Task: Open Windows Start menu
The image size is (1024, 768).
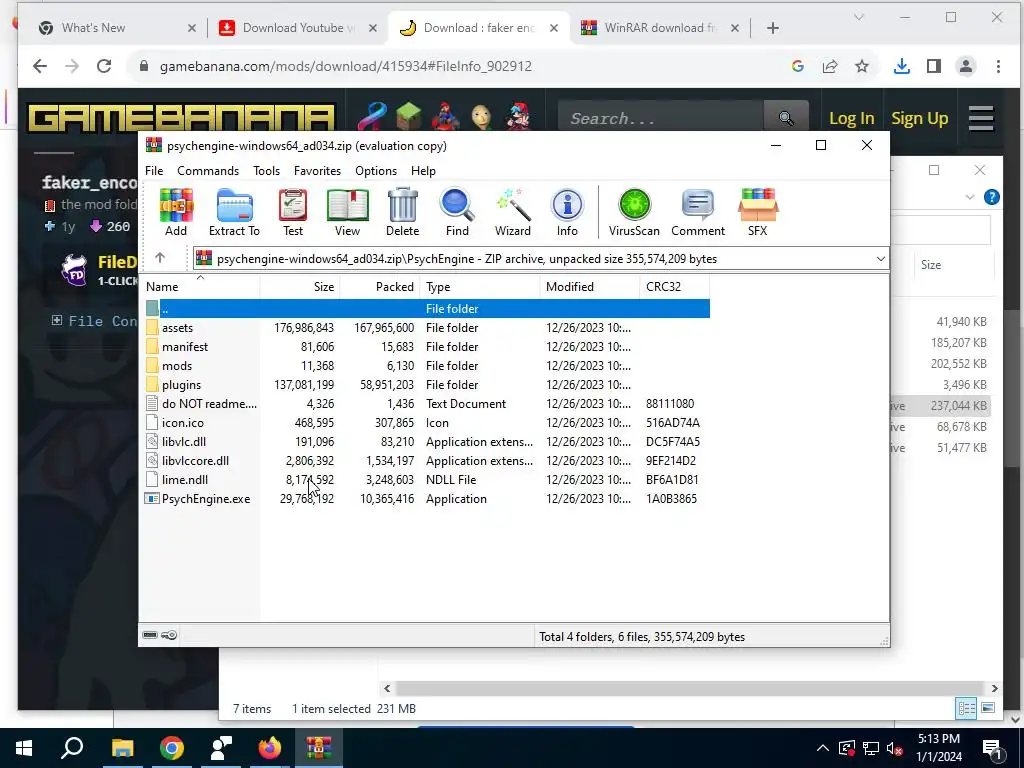Action: tap(24, 748)
